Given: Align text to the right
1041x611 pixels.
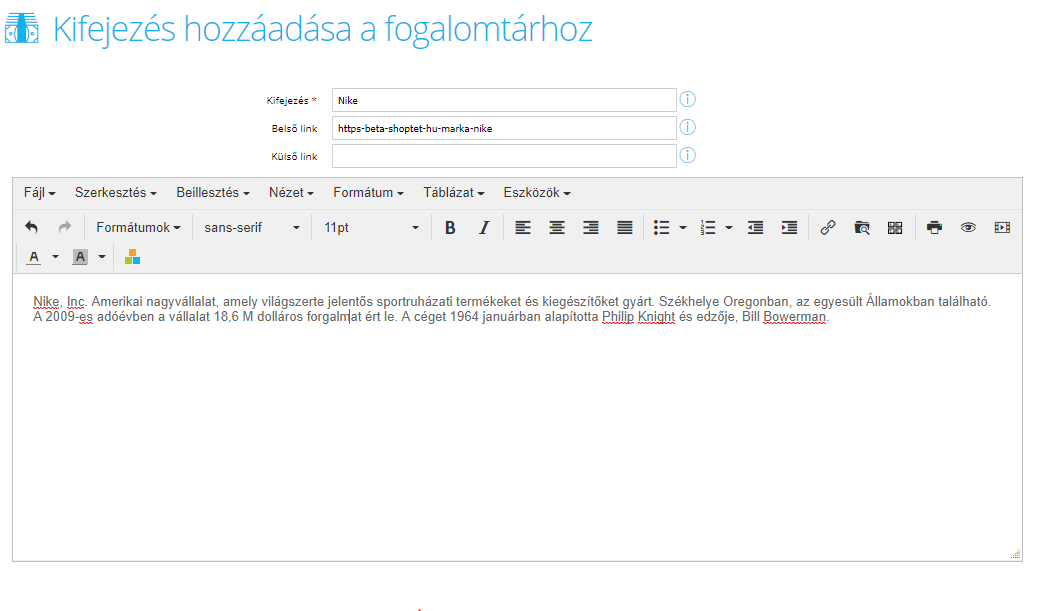Looking at the screenshot, I should tap(591, 227).
